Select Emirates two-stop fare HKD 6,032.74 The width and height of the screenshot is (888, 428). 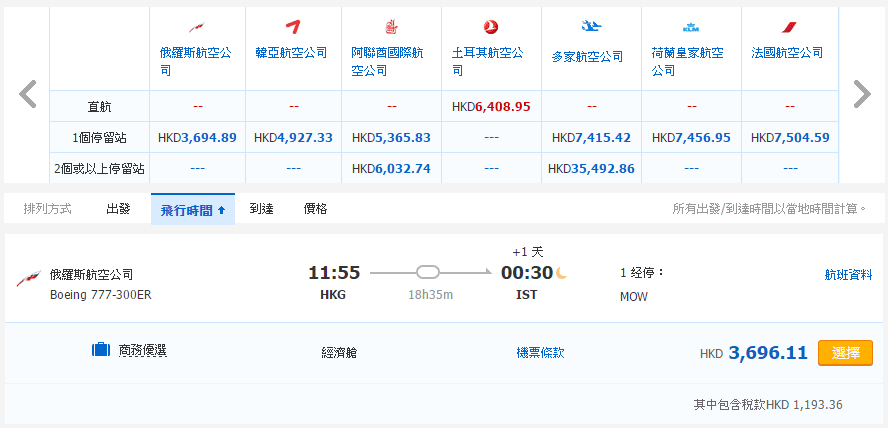point(391,169)
